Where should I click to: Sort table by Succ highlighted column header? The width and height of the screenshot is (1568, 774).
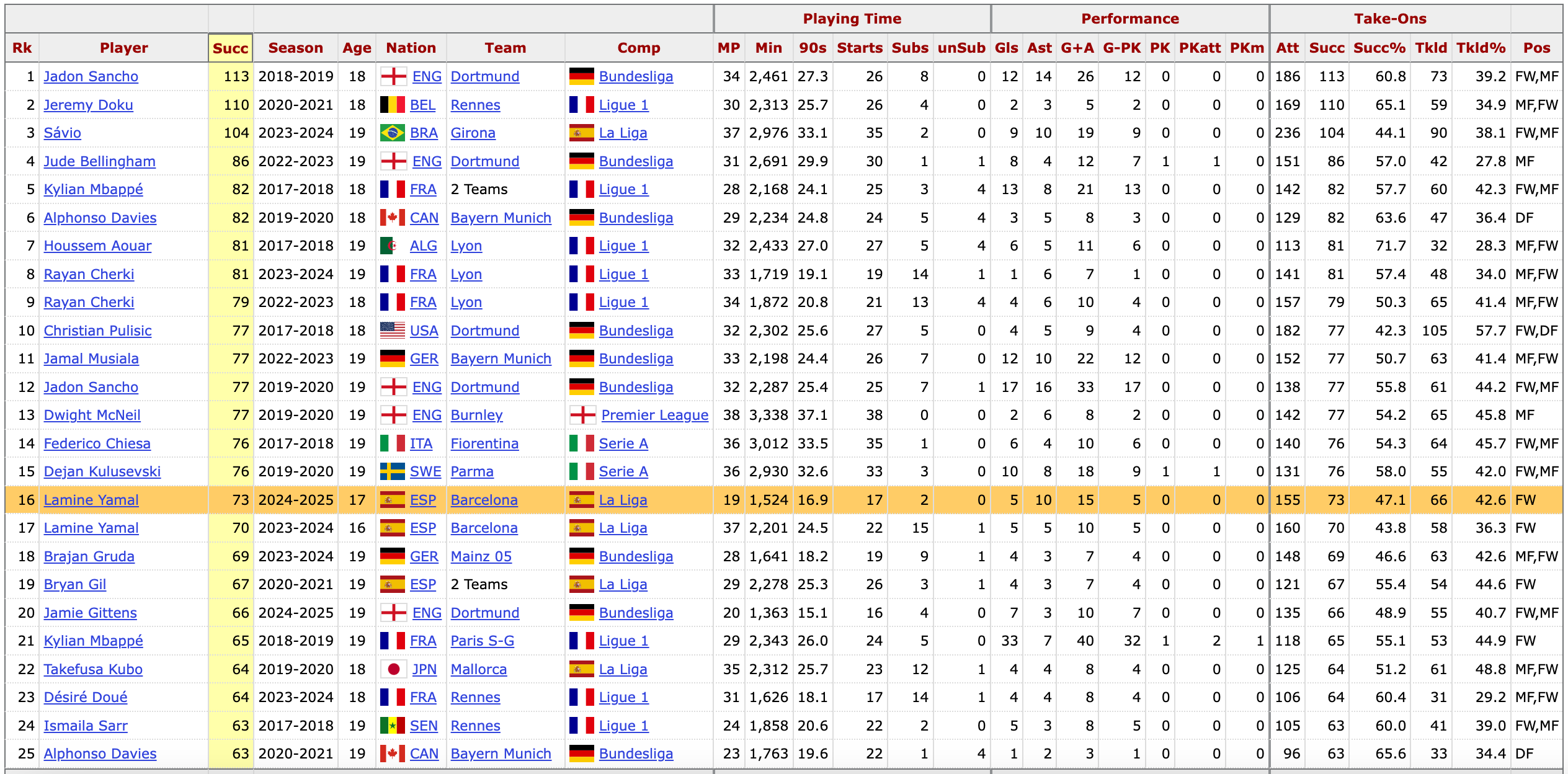coord(230,48)
